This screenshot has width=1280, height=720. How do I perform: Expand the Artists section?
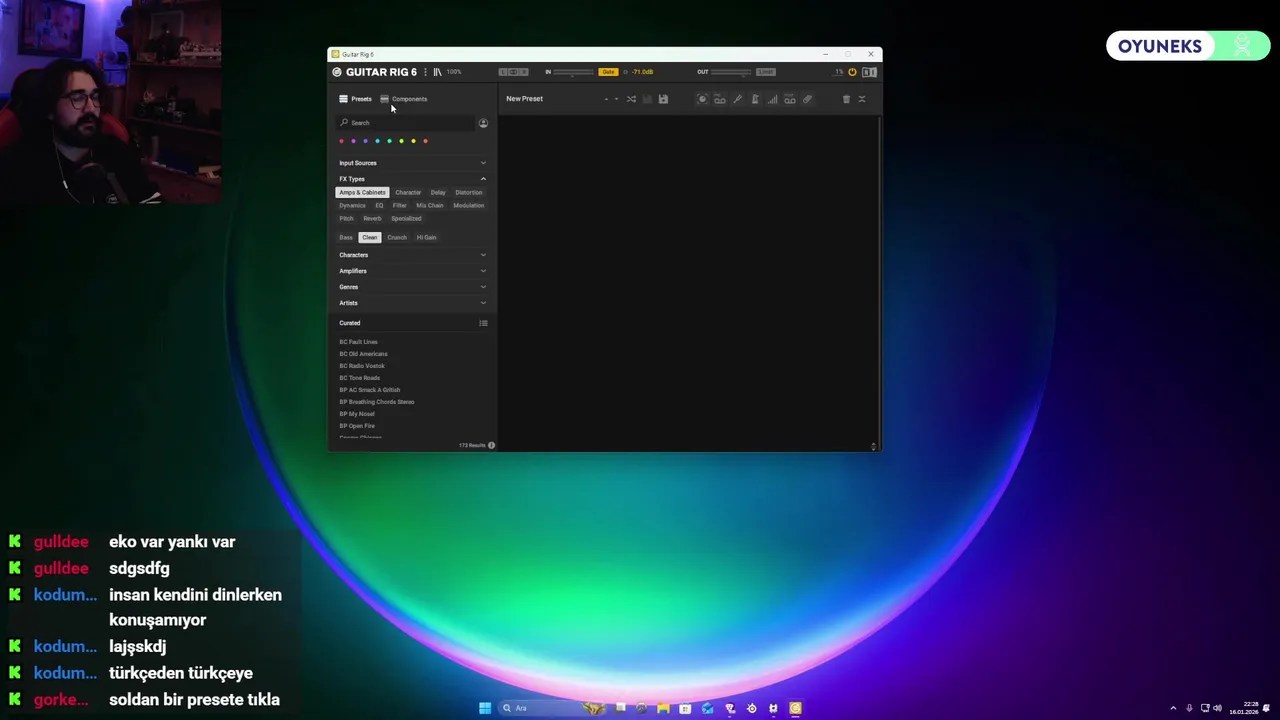pos(412,303)
